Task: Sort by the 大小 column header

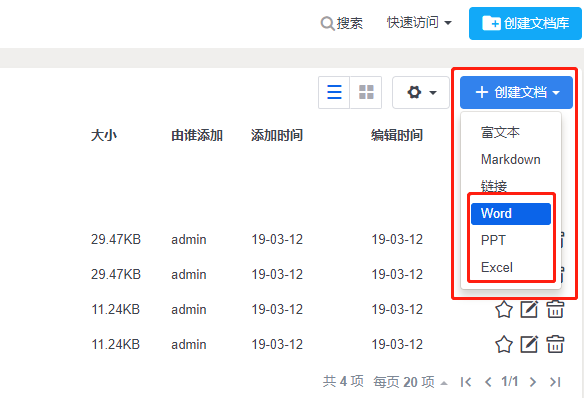Action: pos(104,136)
